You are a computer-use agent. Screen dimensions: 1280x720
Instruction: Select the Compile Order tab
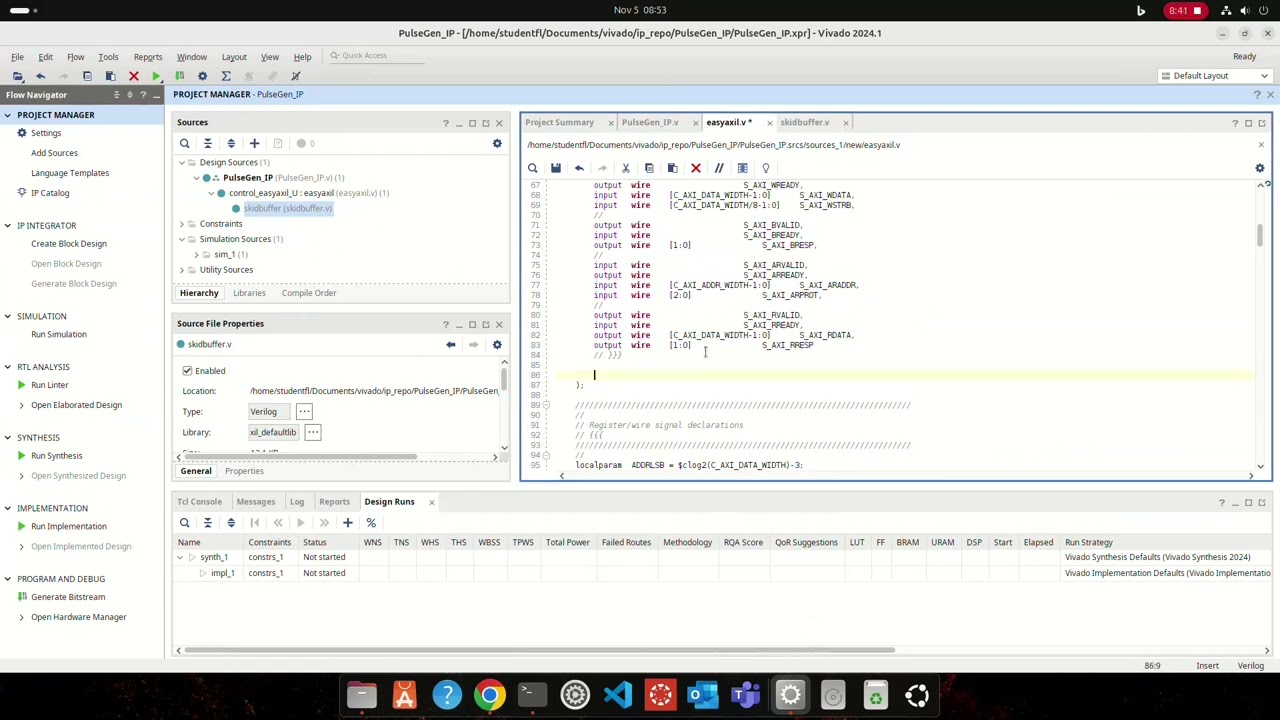[309, 293]
